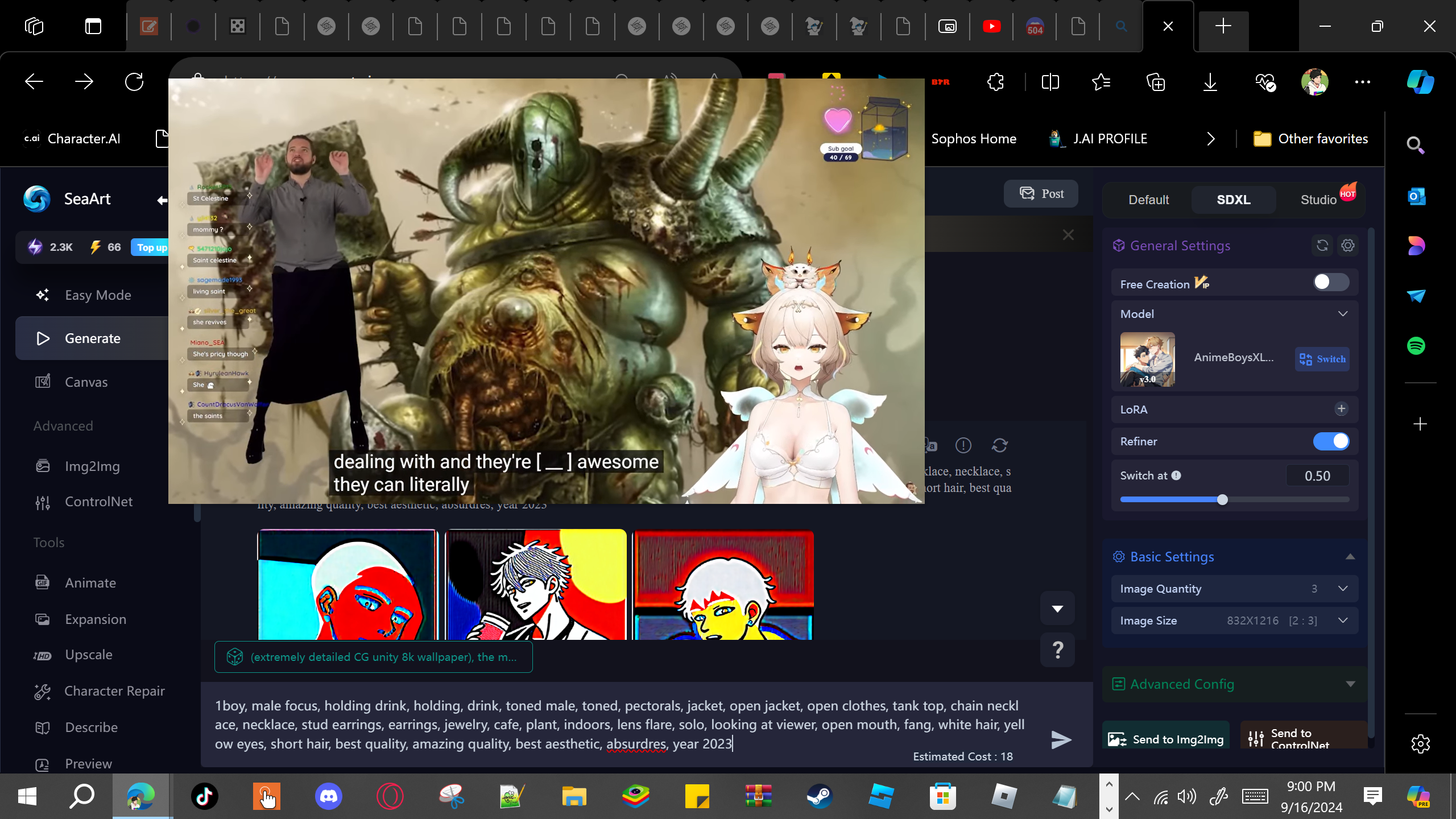Add a LoRA with plus icon

pyautogui.click(x=1341, y=409)
